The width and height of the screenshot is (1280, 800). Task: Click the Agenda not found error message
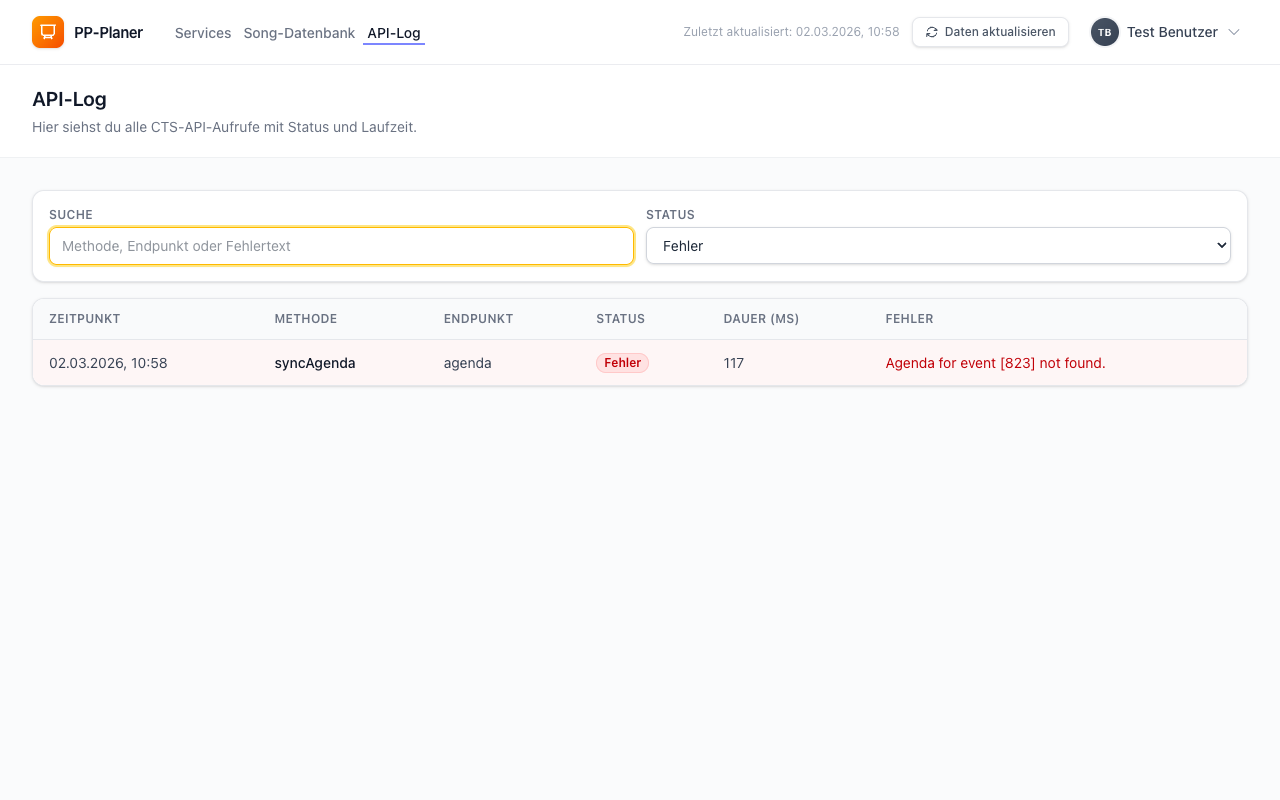pyautogui.click(x=995, y=363)
